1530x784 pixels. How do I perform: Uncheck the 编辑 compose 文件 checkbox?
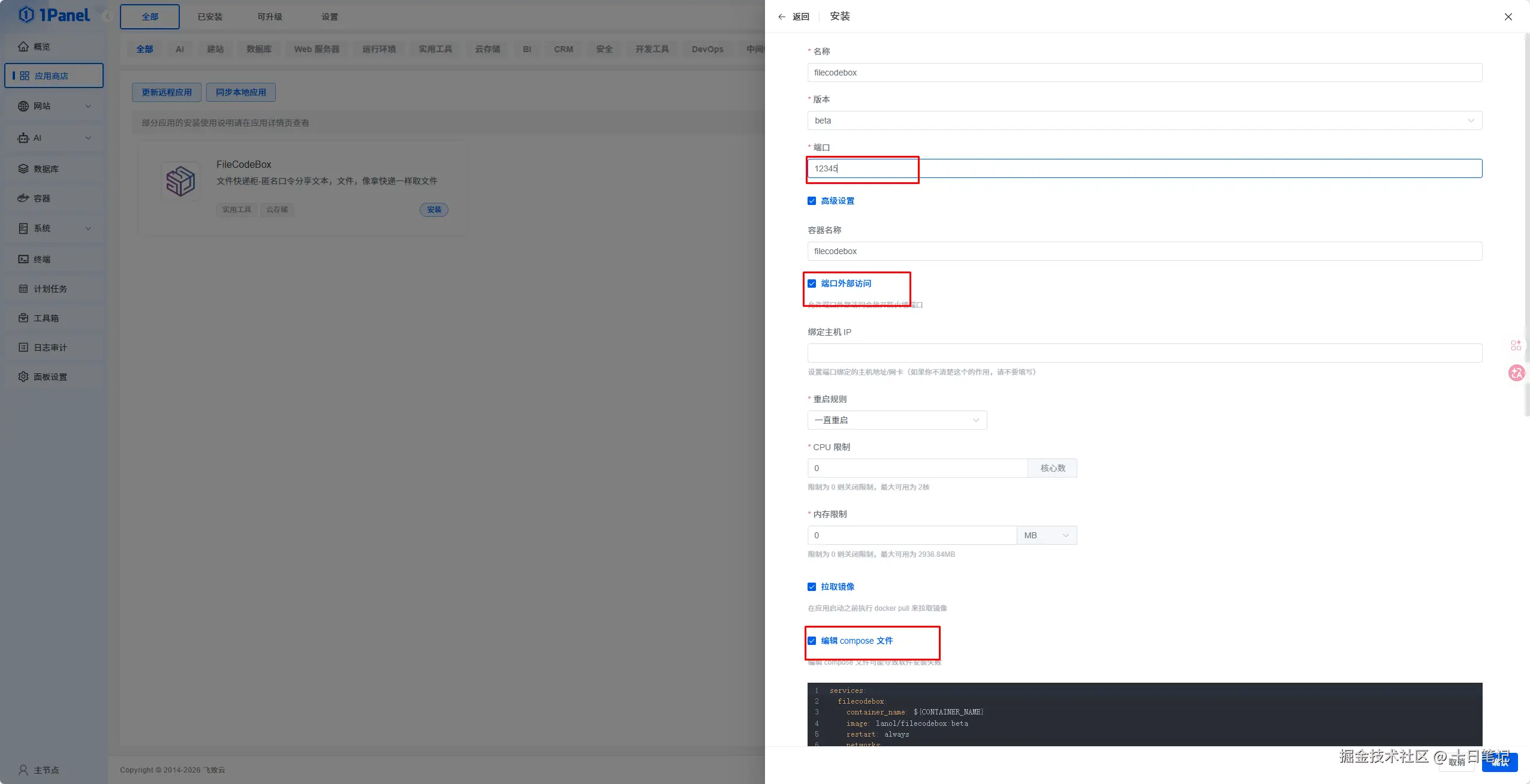pyautogui.click(x=812, y=641)
